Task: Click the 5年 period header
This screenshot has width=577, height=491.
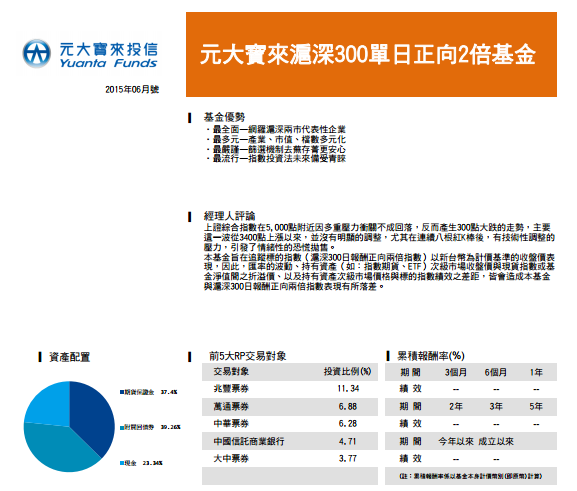Action: [x=536, y=406]
